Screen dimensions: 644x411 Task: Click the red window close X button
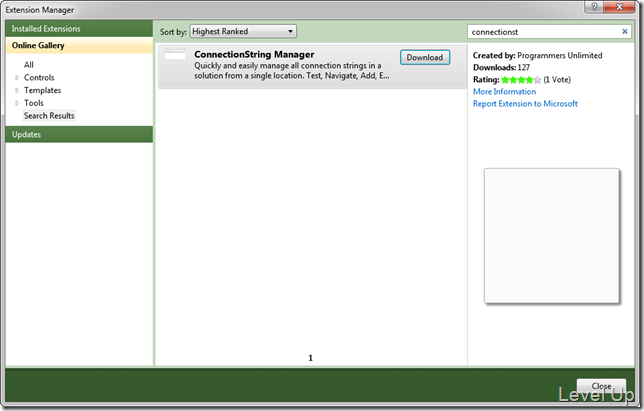click(620, 7)
